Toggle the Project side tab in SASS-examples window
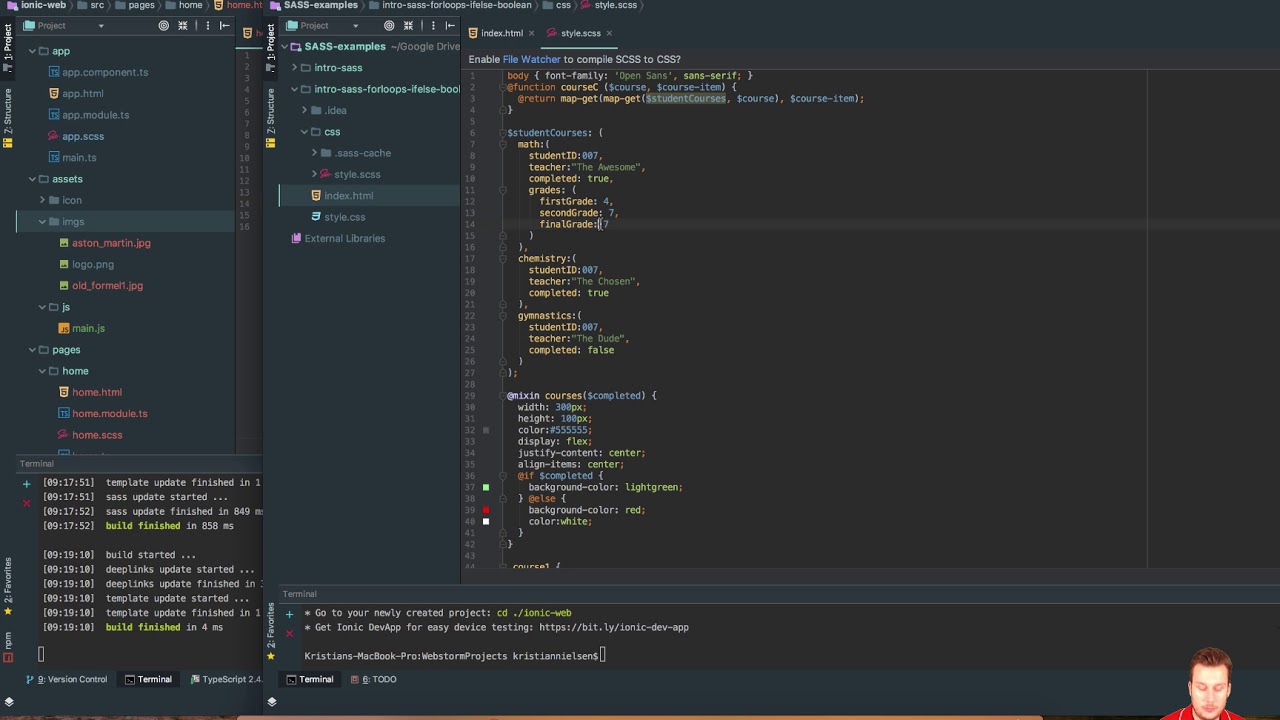The width and height of the screenshot is (1280, 720). pyautogui.click(x=270, y=48)
